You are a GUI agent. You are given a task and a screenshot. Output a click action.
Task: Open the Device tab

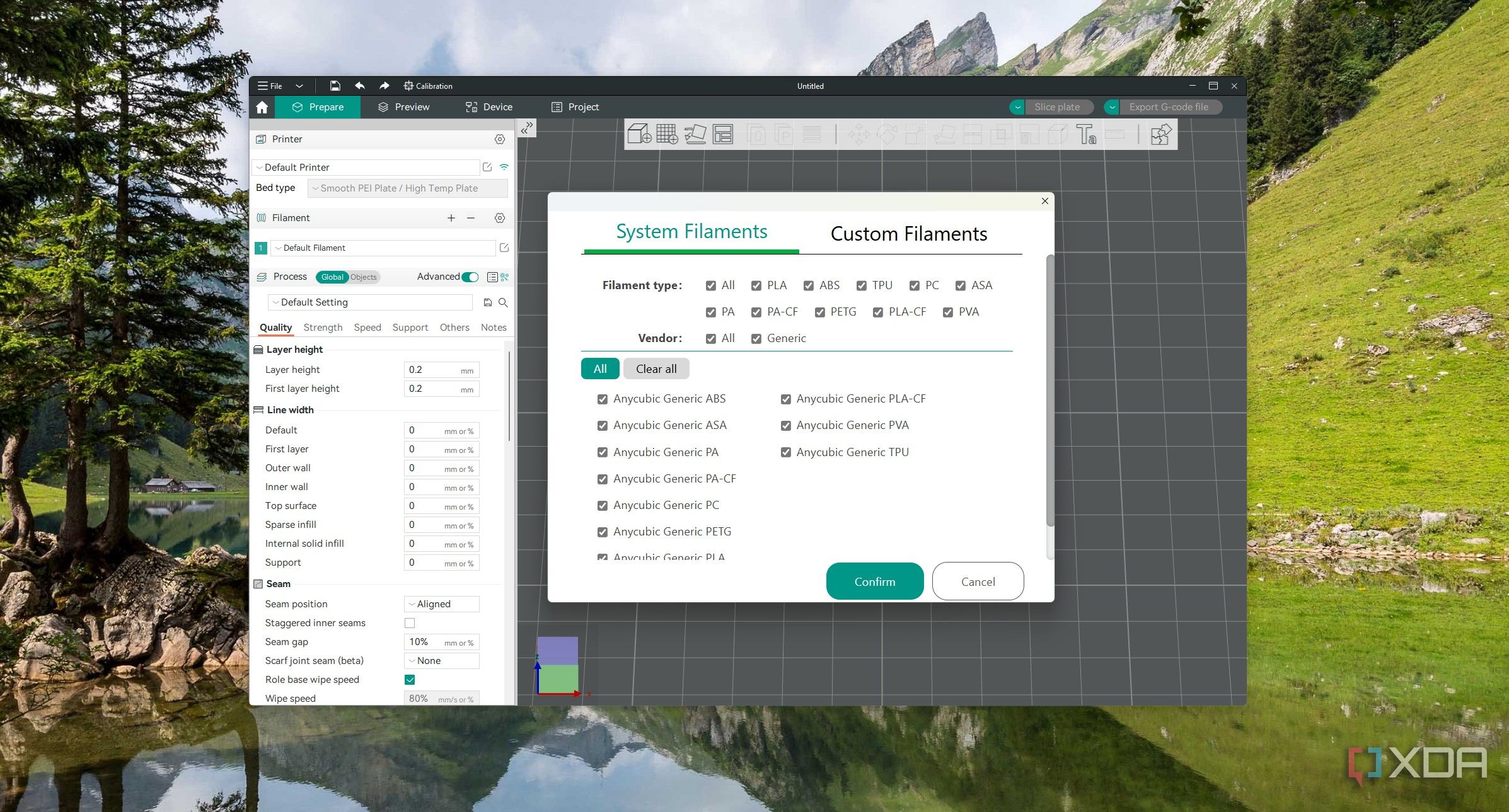[489, 107]
